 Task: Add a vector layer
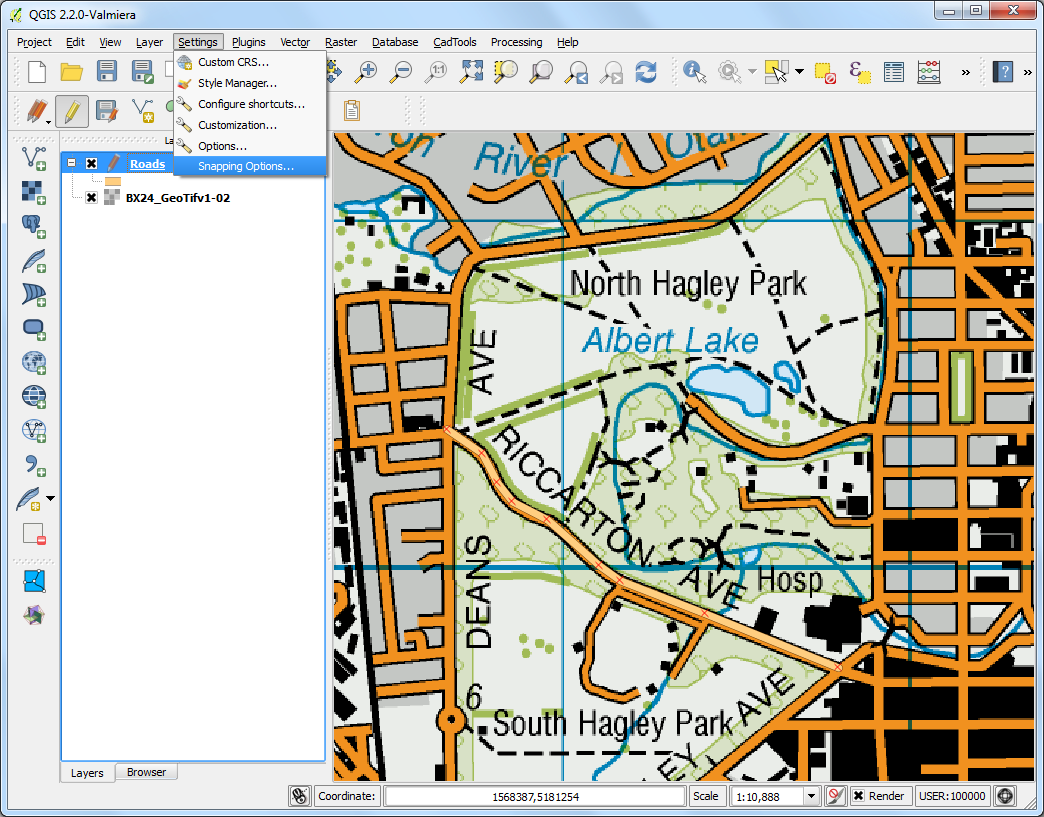34,158
